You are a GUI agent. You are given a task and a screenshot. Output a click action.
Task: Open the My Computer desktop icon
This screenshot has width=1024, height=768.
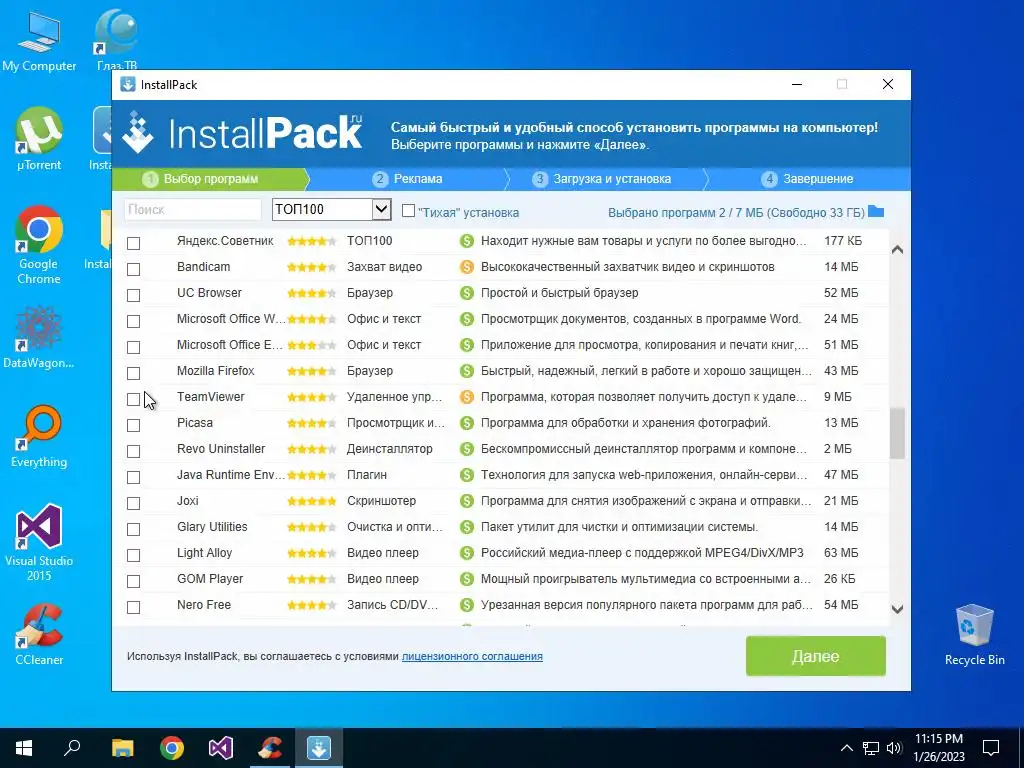[x=39, y=42]
